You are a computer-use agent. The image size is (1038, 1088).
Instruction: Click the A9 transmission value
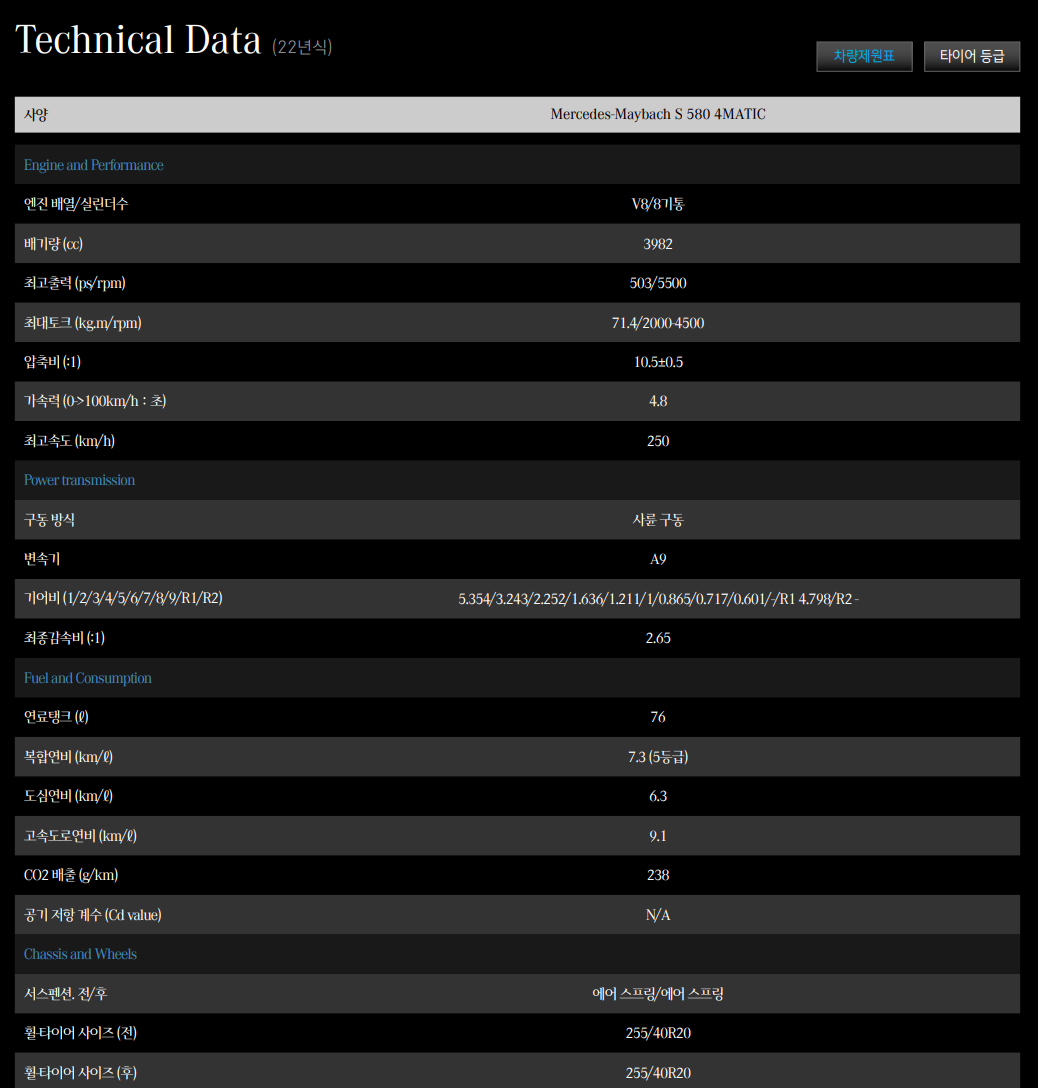tap(658, 559)
